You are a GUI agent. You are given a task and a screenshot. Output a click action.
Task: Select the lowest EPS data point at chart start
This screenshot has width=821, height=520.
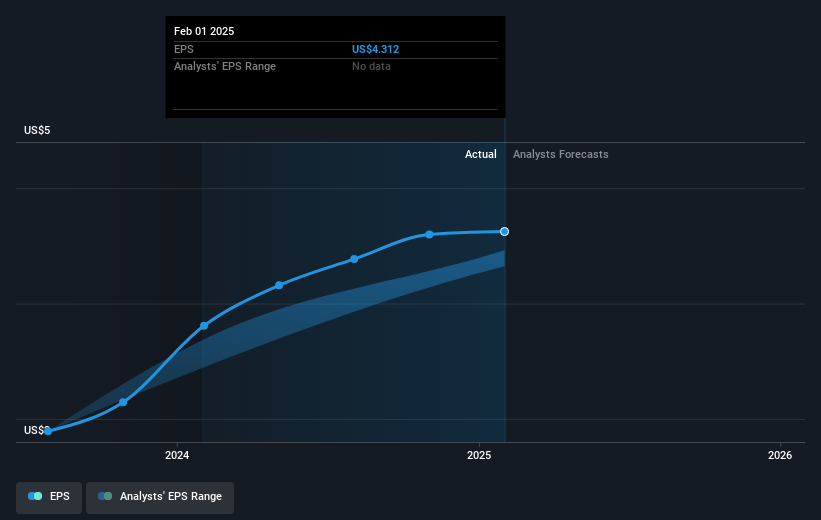pyautogui.click(x=48, y=431)
